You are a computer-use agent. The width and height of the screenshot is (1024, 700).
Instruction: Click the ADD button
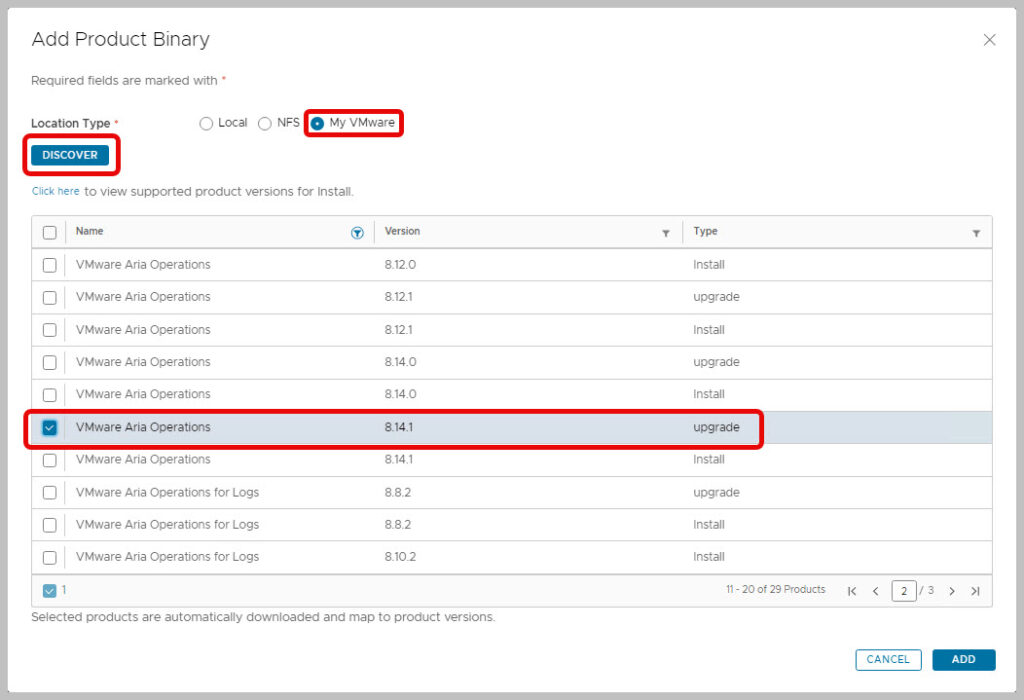tap(963, 659)
